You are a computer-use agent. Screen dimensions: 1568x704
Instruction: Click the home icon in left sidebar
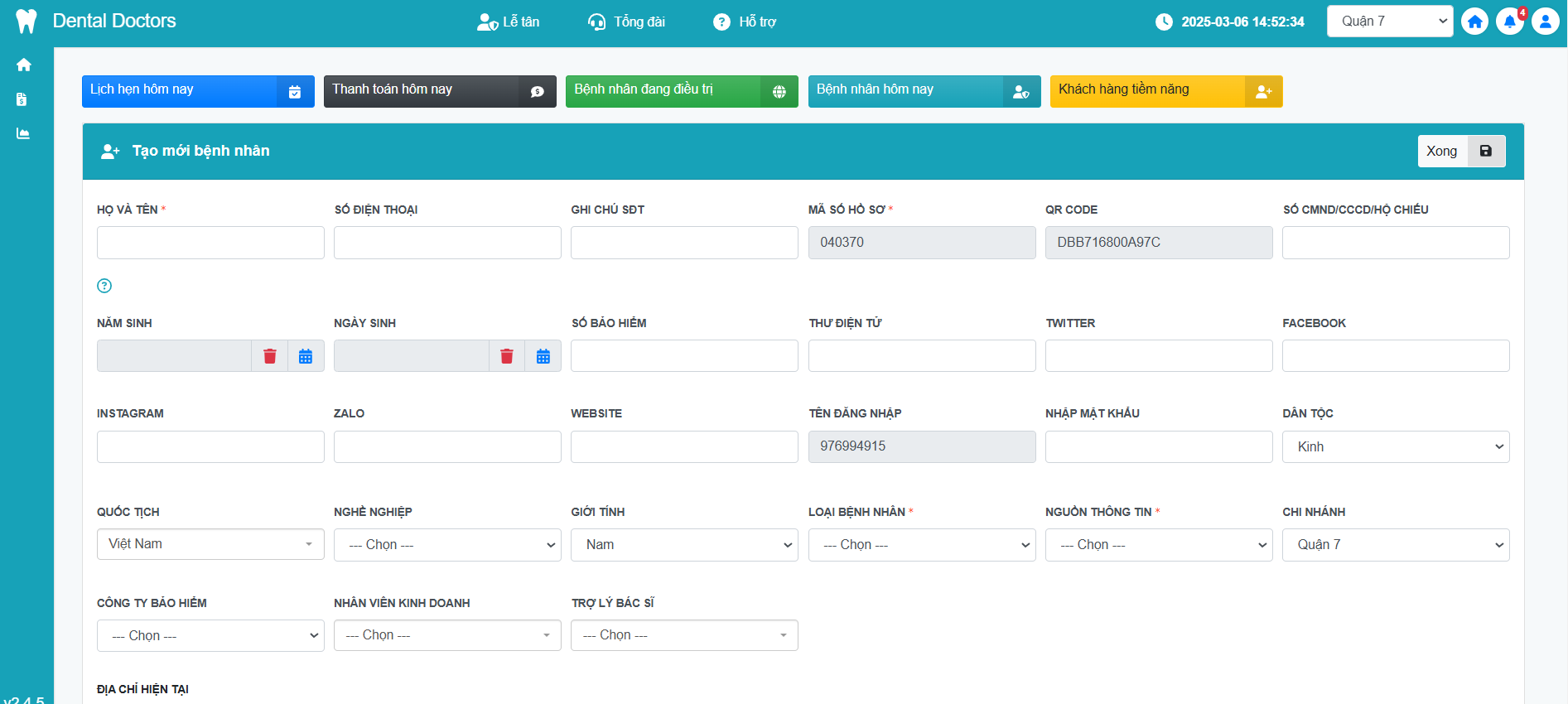click(x=23, y=65)
